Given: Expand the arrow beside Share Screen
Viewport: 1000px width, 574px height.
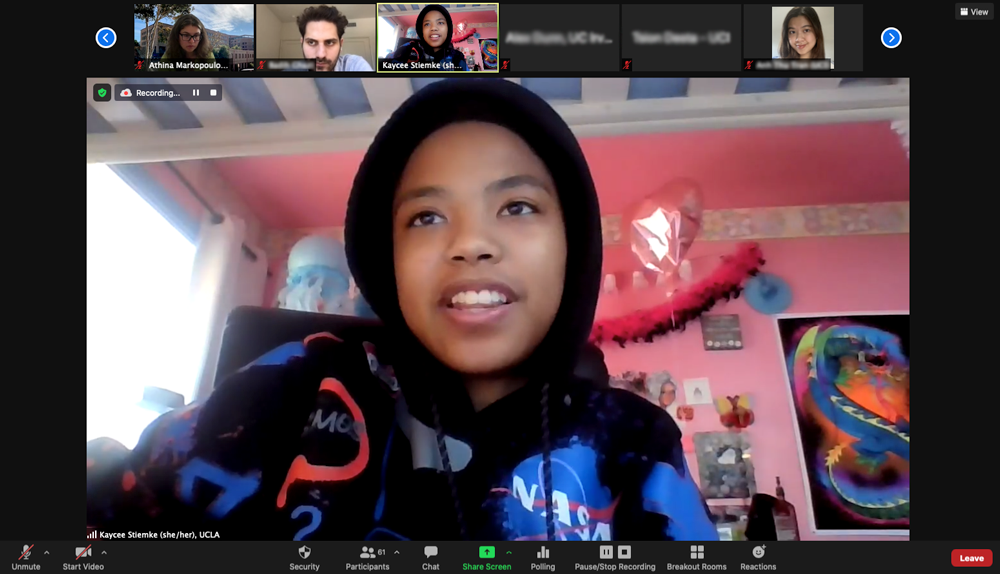Looking at the screenshot, I should [508, 552].
